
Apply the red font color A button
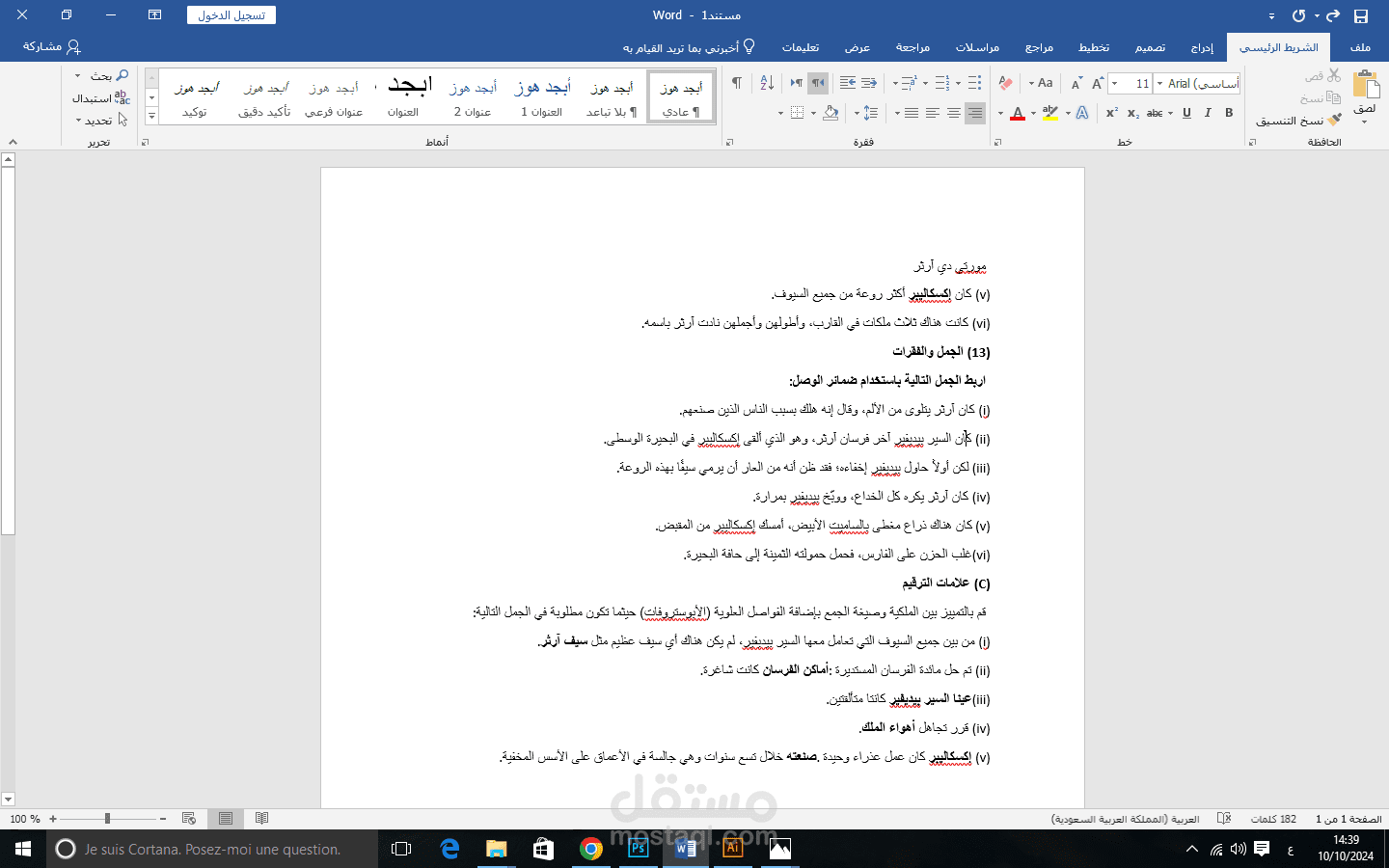point(1017,114)
